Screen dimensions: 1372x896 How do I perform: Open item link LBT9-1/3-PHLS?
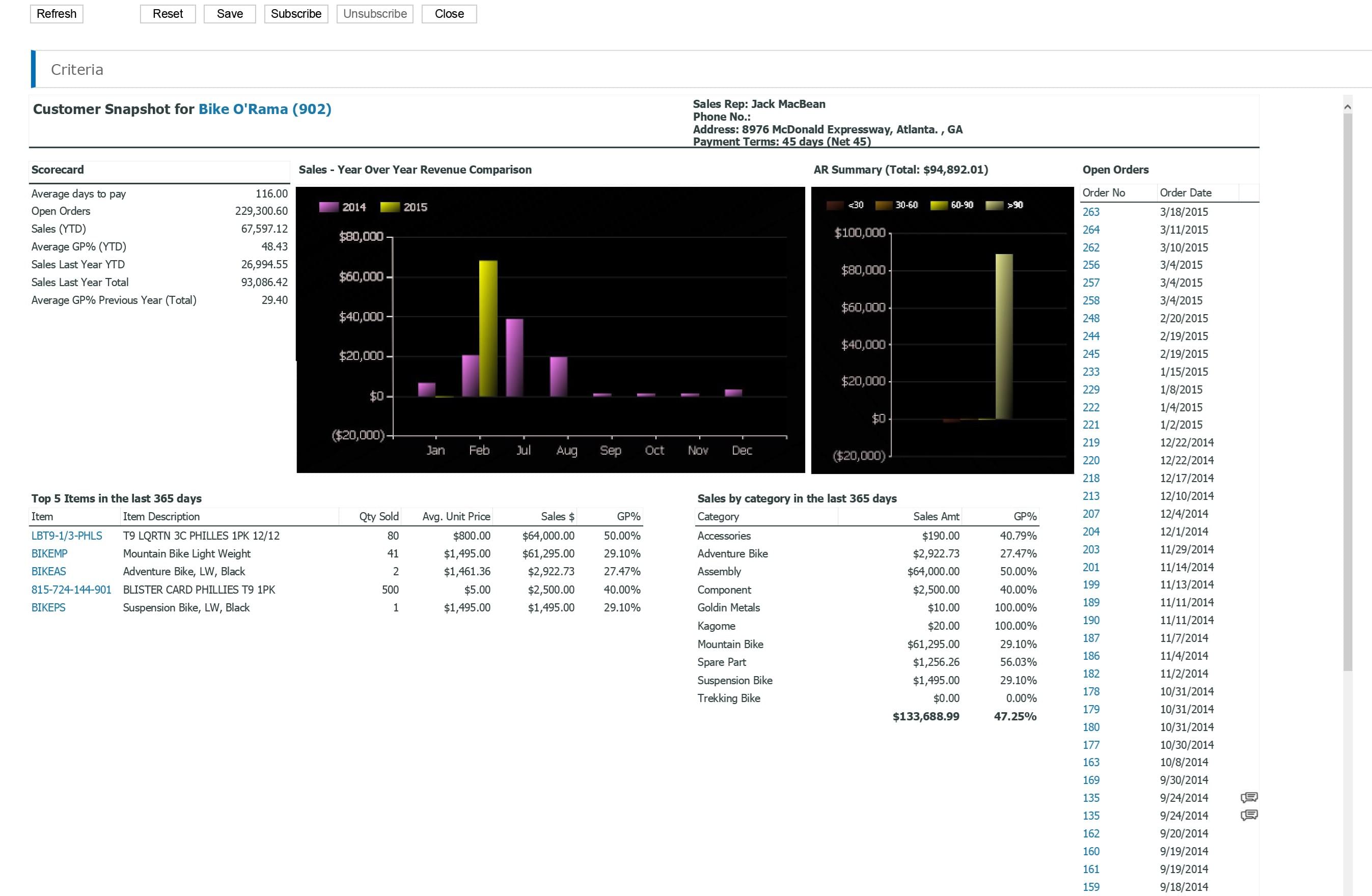(66, 535)
